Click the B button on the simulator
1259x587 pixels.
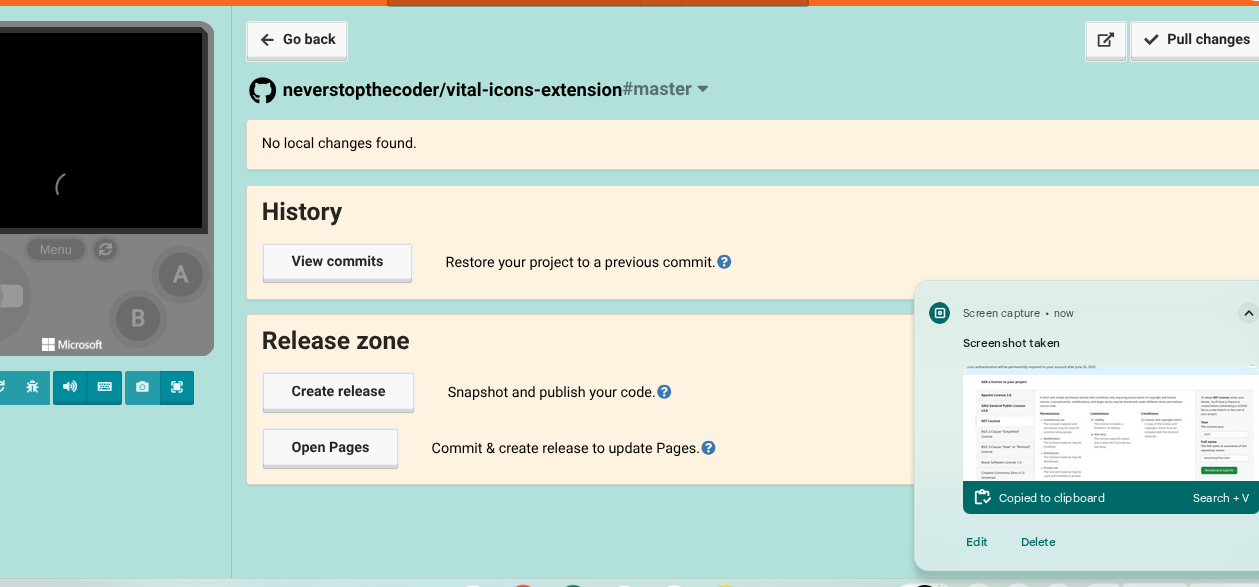138,318
